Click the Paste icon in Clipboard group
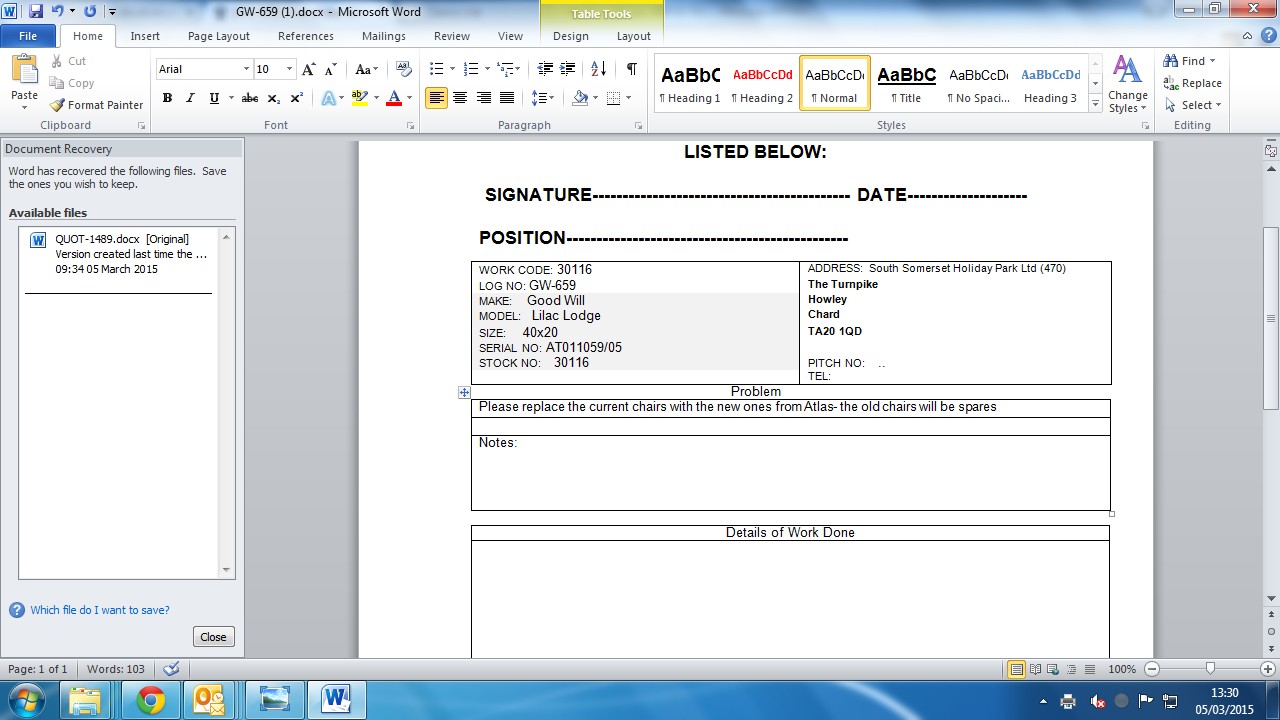The height and width of the screenshot is (720, 1280). 24,80
